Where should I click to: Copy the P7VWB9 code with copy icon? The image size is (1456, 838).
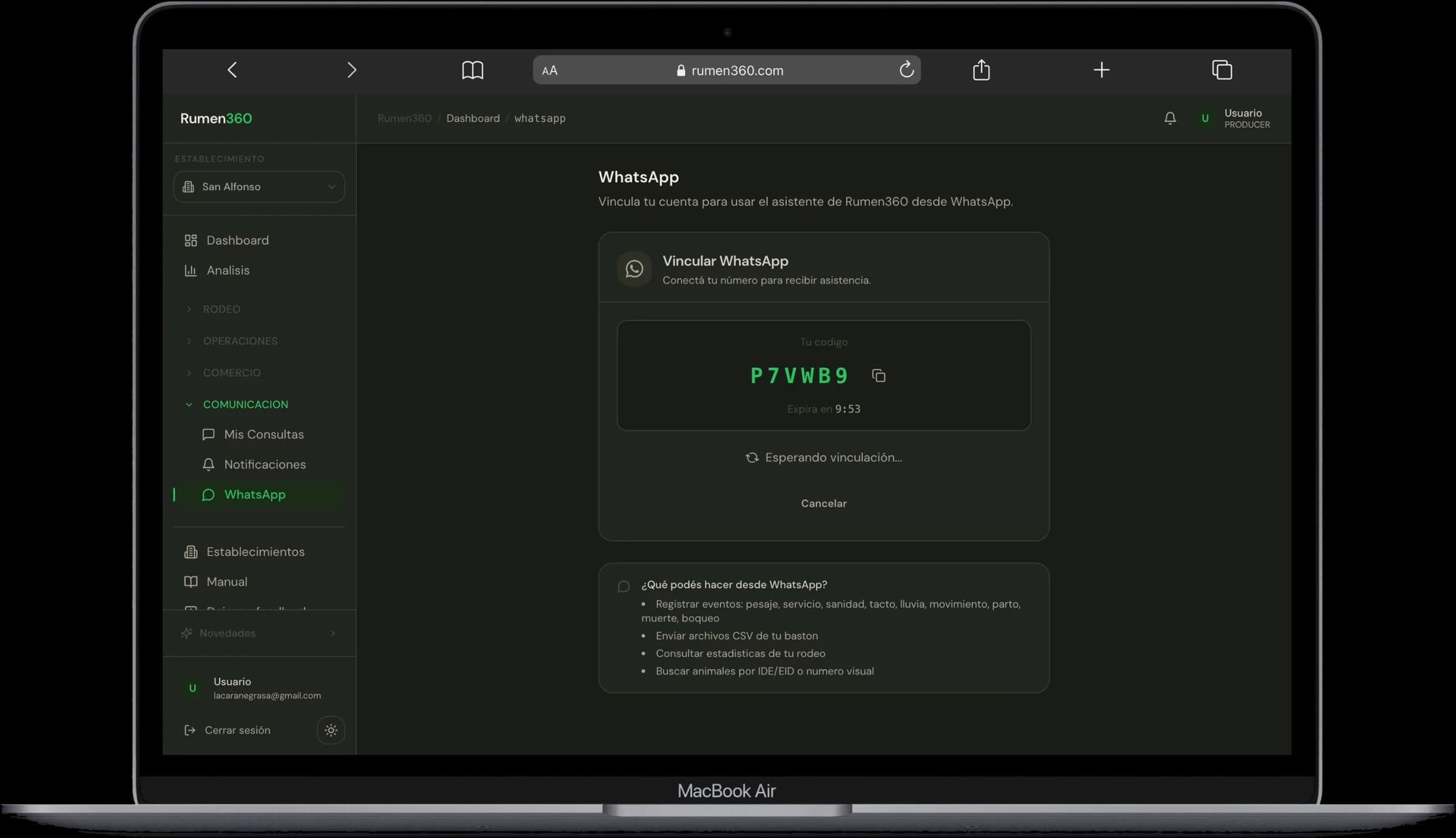[x=878, y=376]
